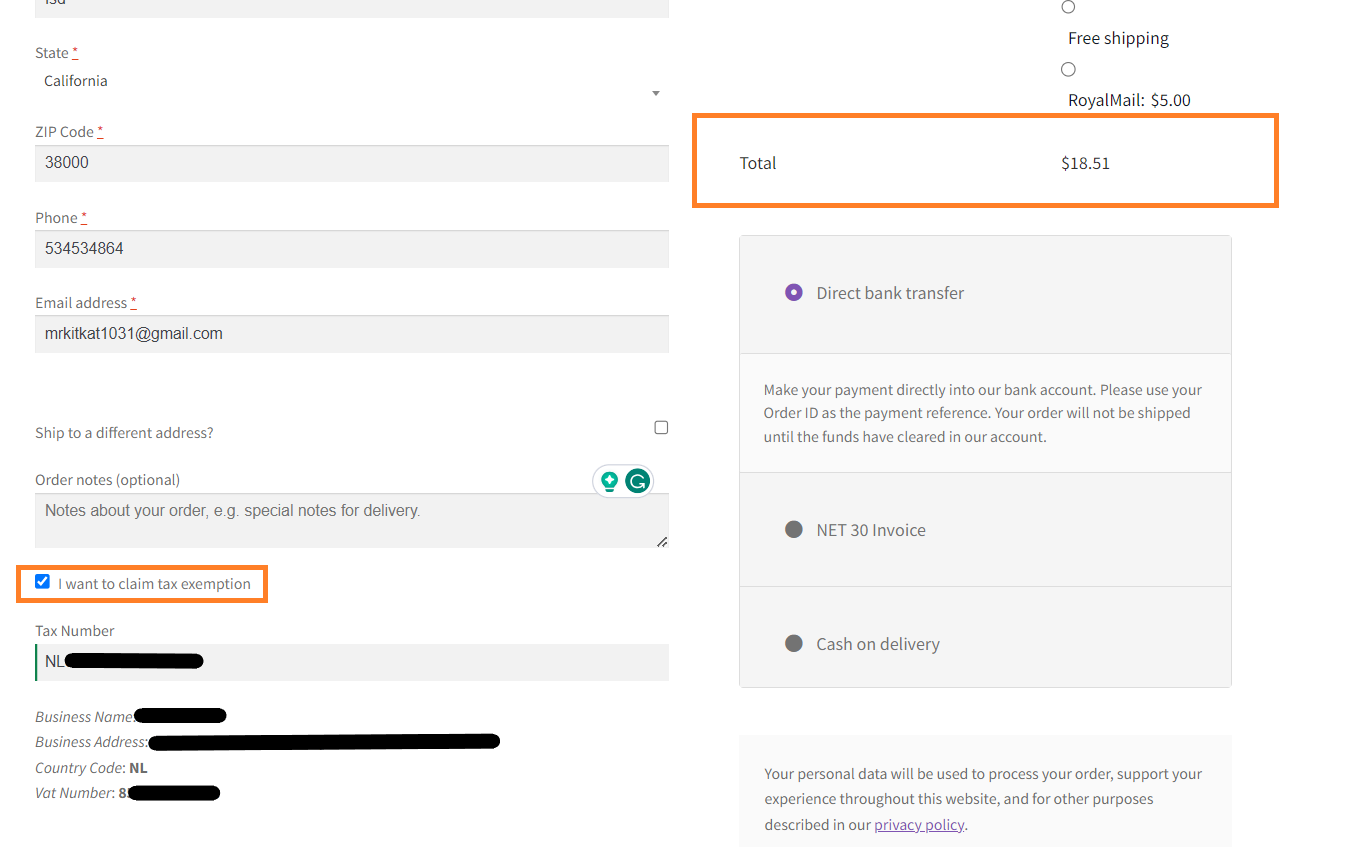Screen dimensions: 1350x847
Task: Click the State dropdown arrow
Action: (656, 93)
